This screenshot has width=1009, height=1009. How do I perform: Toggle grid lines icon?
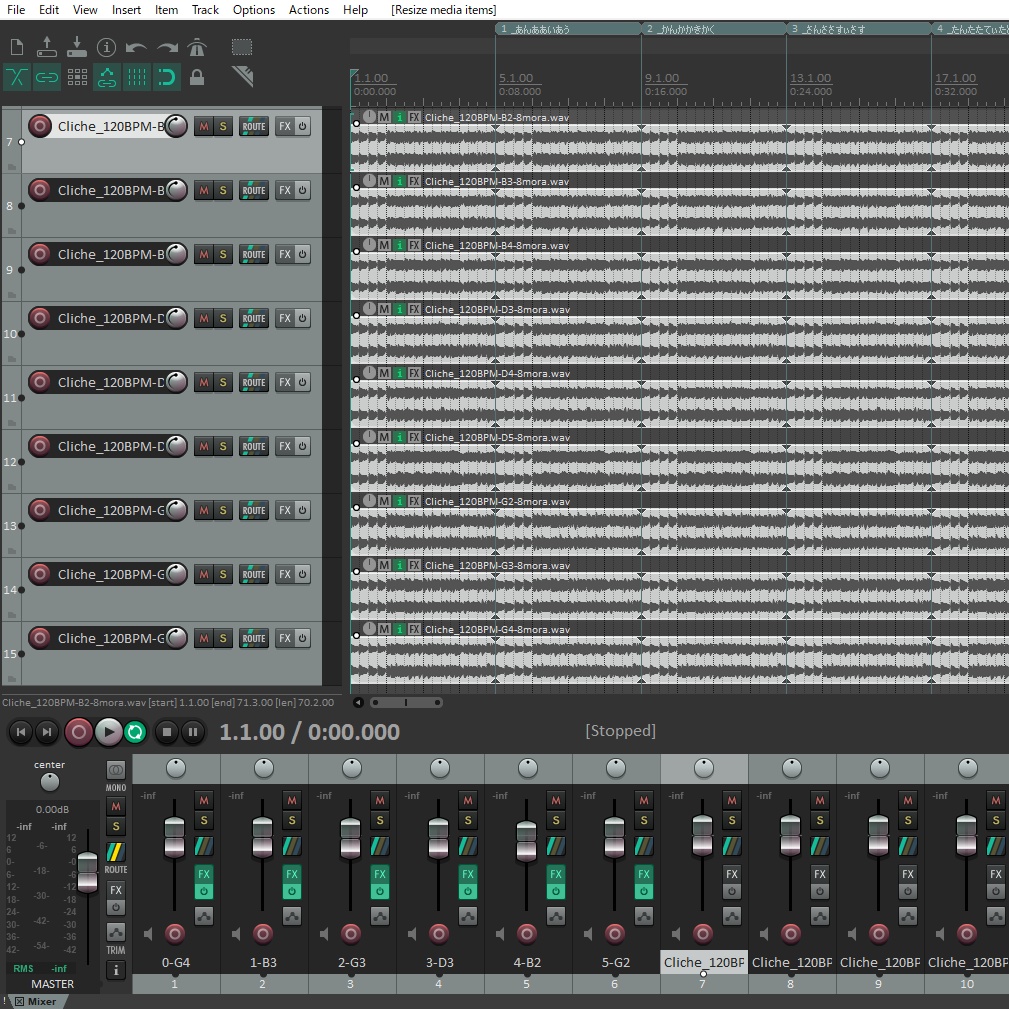point(136,77)
